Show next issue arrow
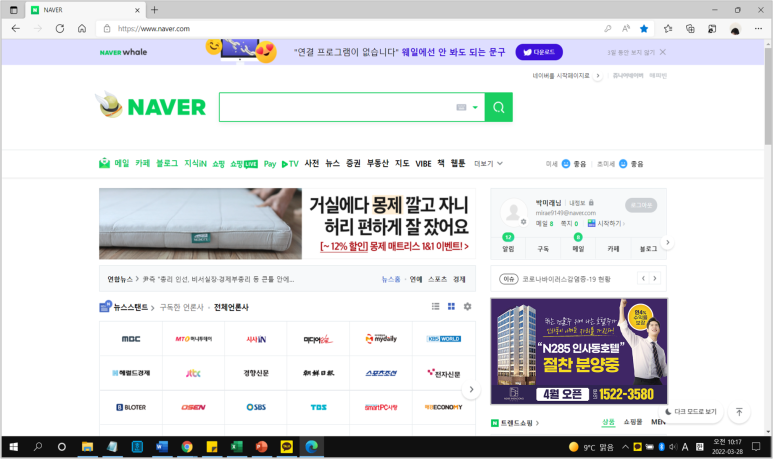Viewport: 773px width, 459px height. tap(655, 279)
